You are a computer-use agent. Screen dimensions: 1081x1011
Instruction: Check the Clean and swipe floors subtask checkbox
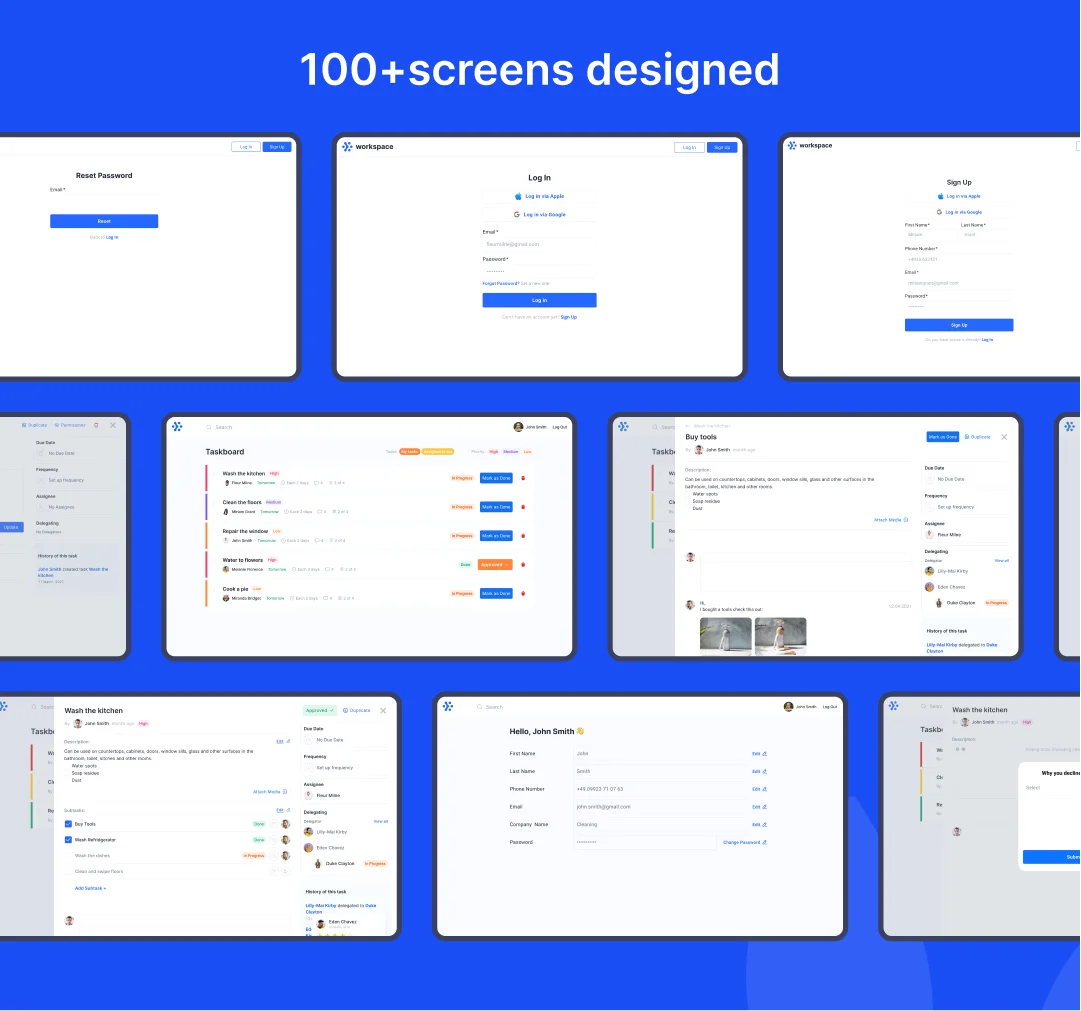tap(68, 872)
